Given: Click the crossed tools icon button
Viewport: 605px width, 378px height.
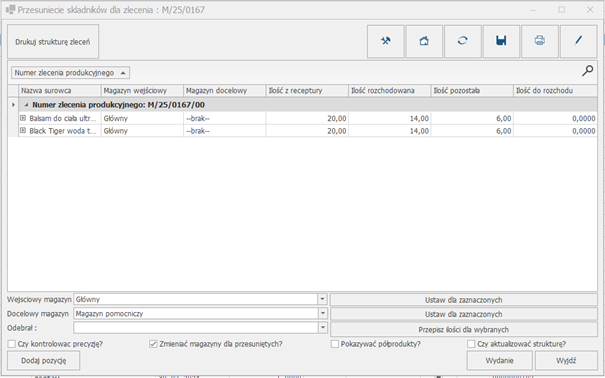Looking at the screenshot, I should (385, 41).
